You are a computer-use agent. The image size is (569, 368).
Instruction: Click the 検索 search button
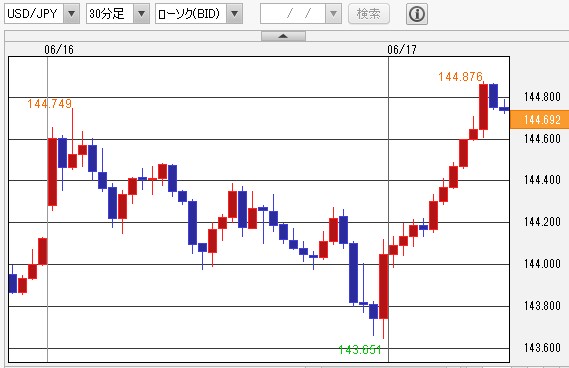[369, 14]
